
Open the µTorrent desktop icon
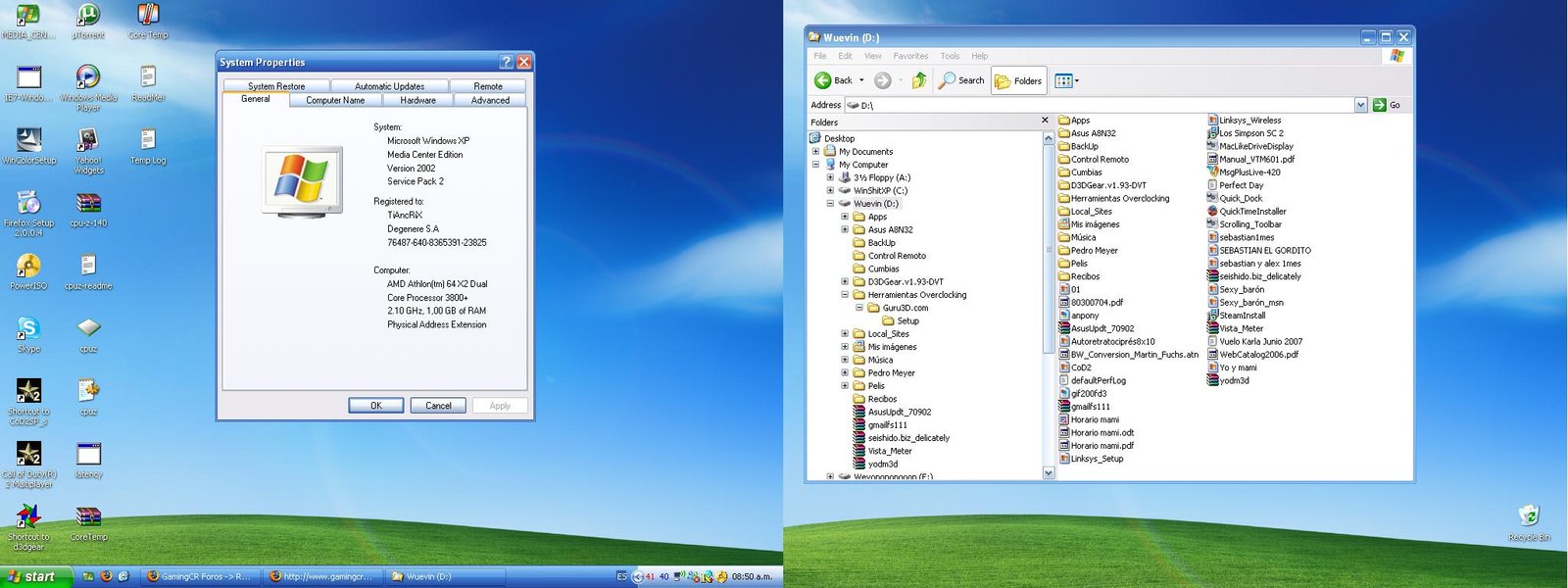[x=88, y=22]
